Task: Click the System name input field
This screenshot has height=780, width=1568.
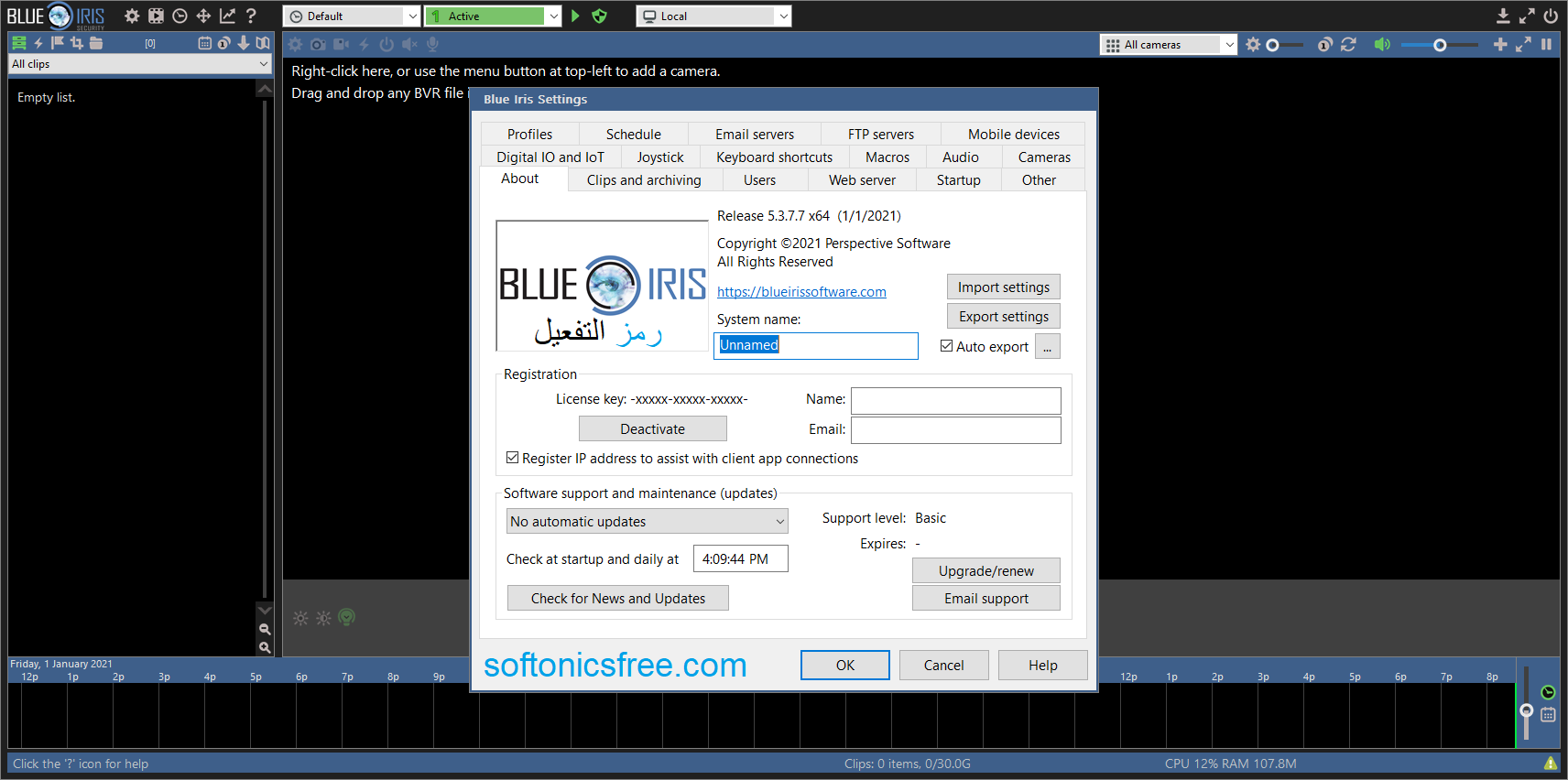Action: [816, 345]
